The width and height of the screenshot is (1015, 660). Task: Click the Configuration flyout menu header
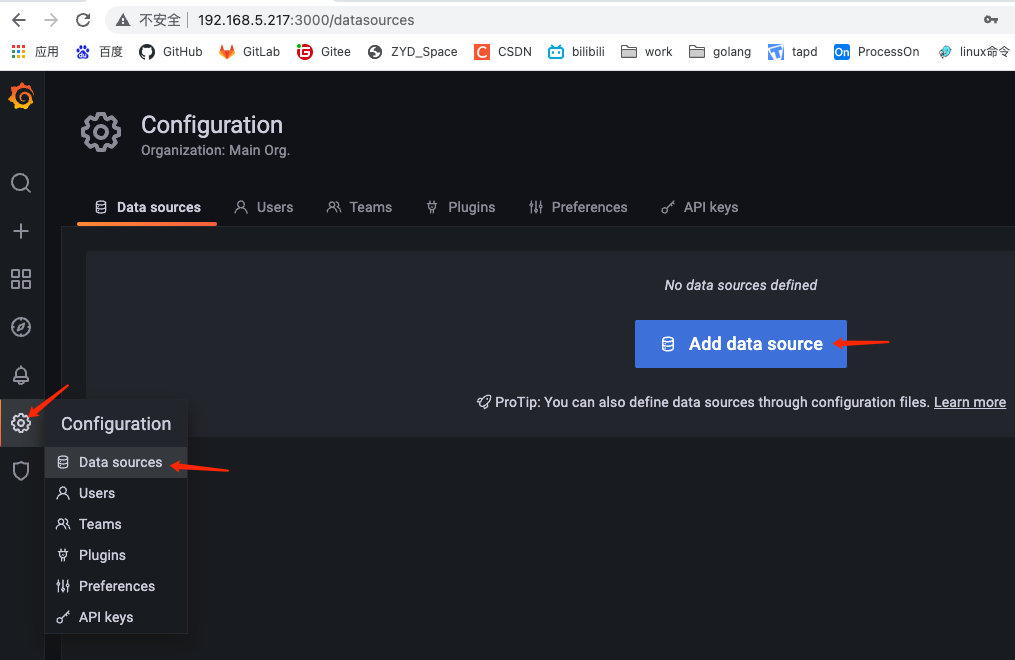tap(116, 424)
